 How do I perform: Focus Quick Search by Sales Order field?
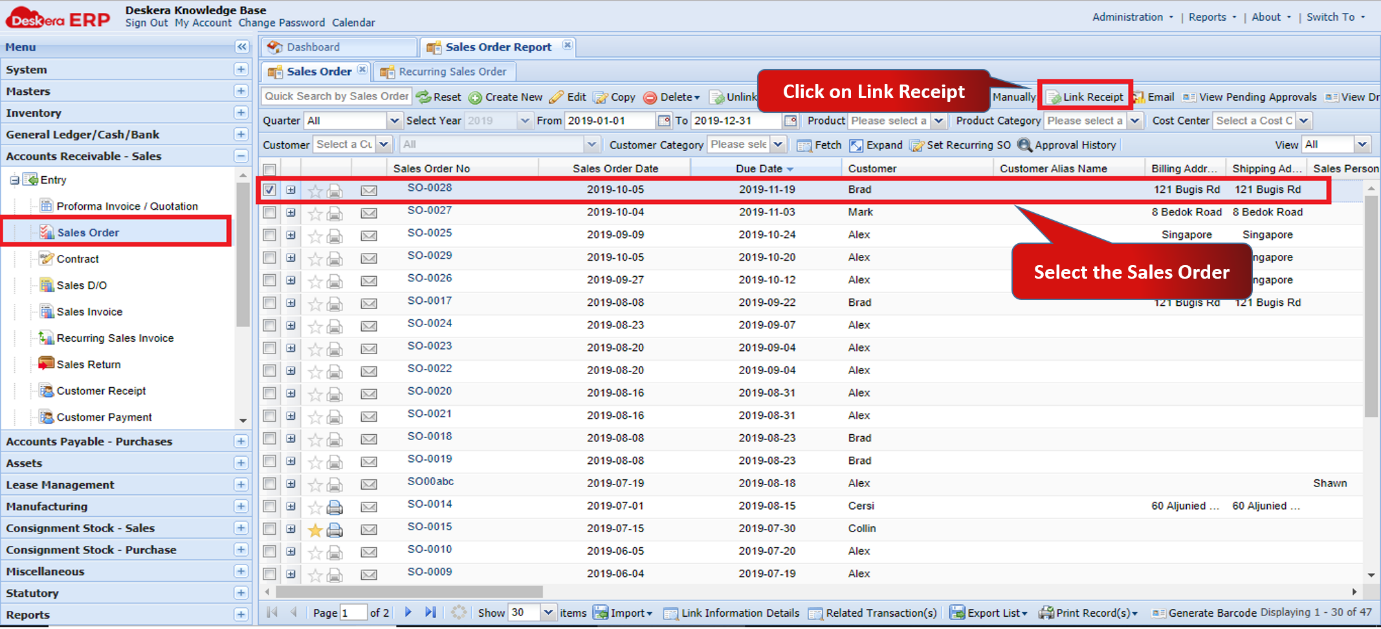[x=337, y=97]
